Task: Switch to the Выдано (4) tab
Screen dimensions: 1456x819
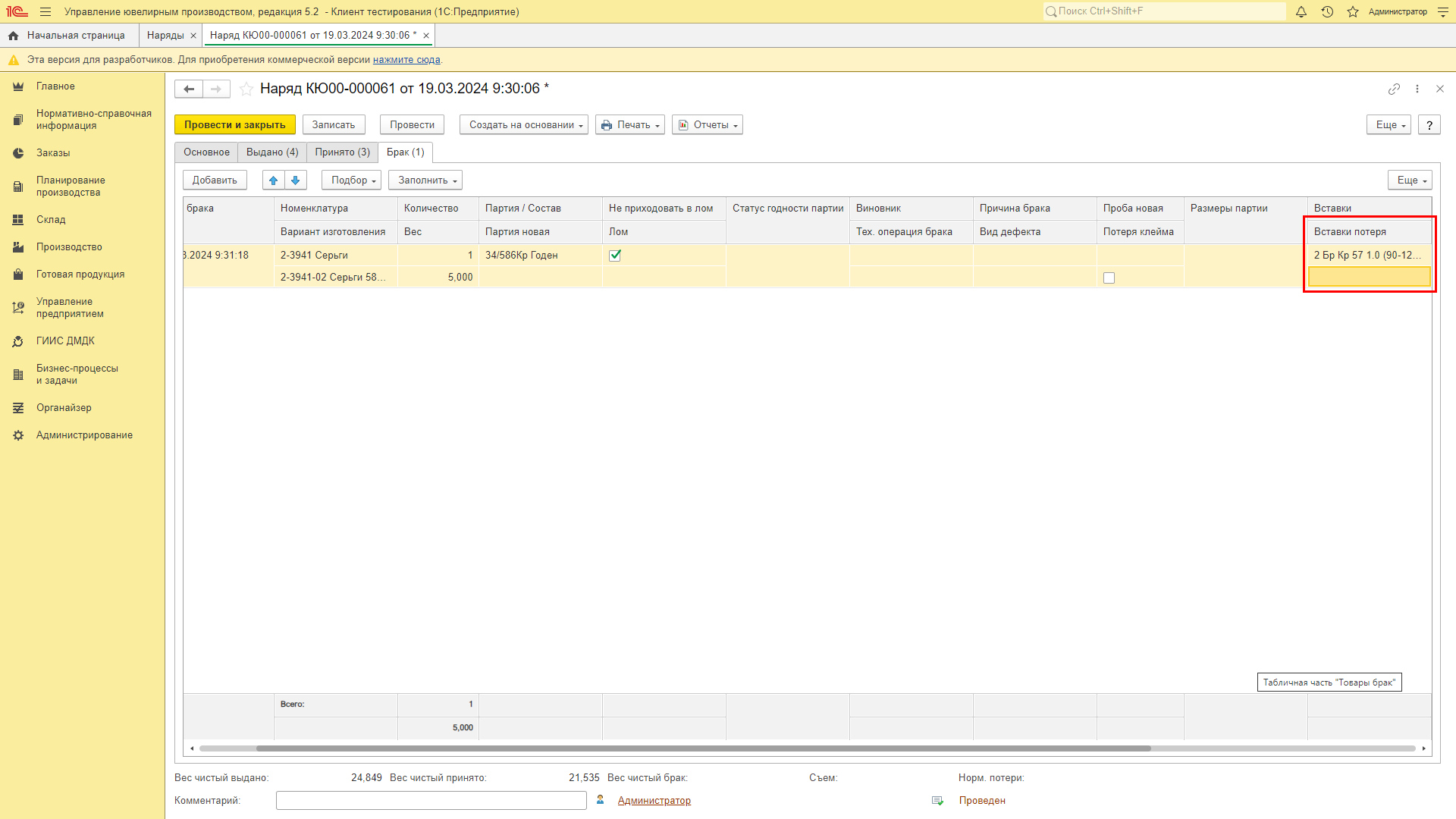Action: tap(272, 152)
